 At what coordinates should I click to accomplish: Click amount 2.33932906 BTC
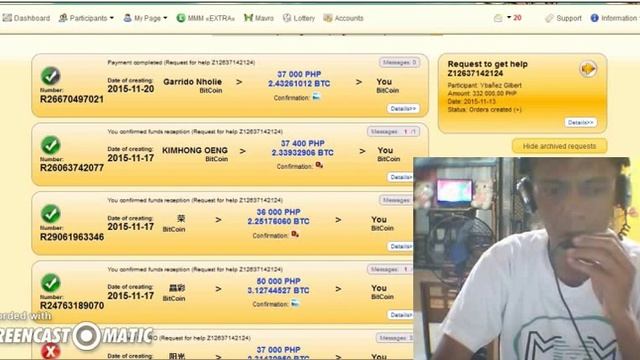[x=302, y=152]
